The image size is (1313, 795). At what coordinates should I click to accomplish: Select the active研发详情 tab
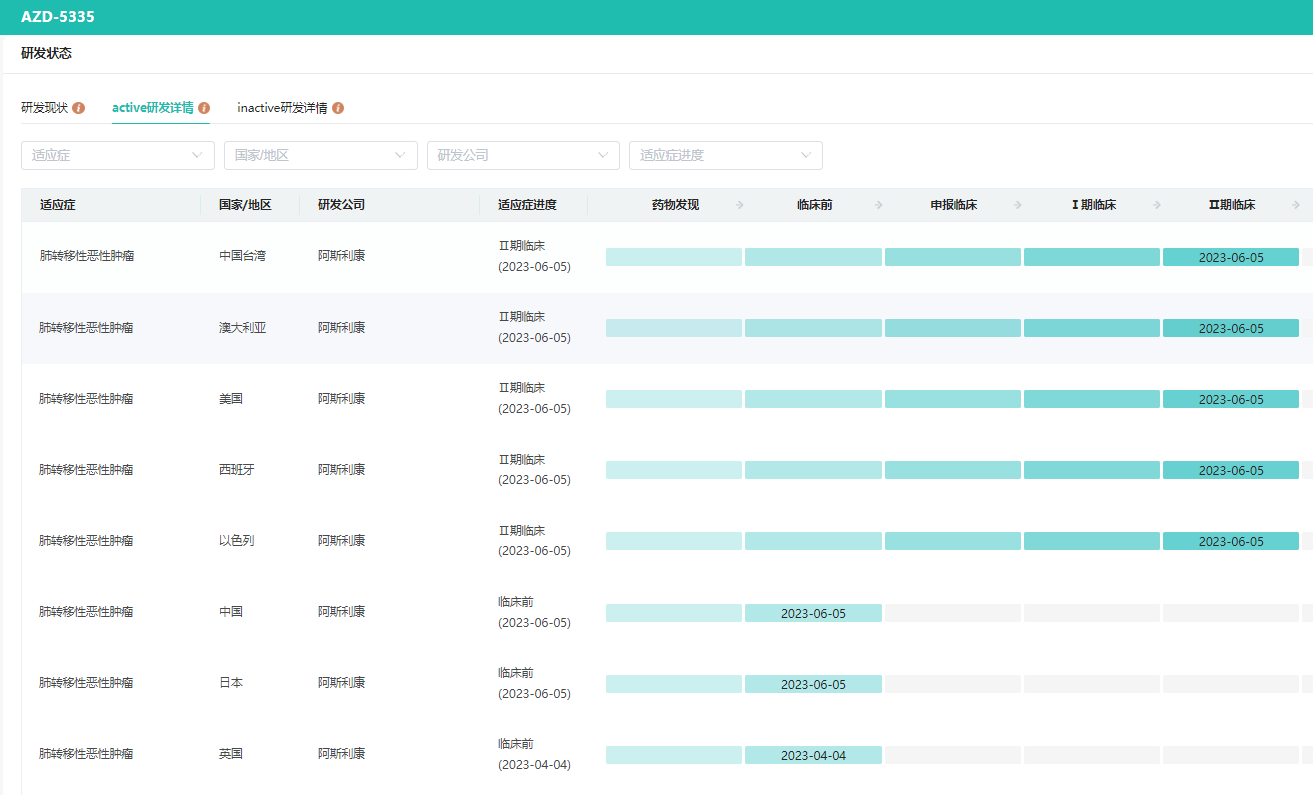tap(153, 108)
